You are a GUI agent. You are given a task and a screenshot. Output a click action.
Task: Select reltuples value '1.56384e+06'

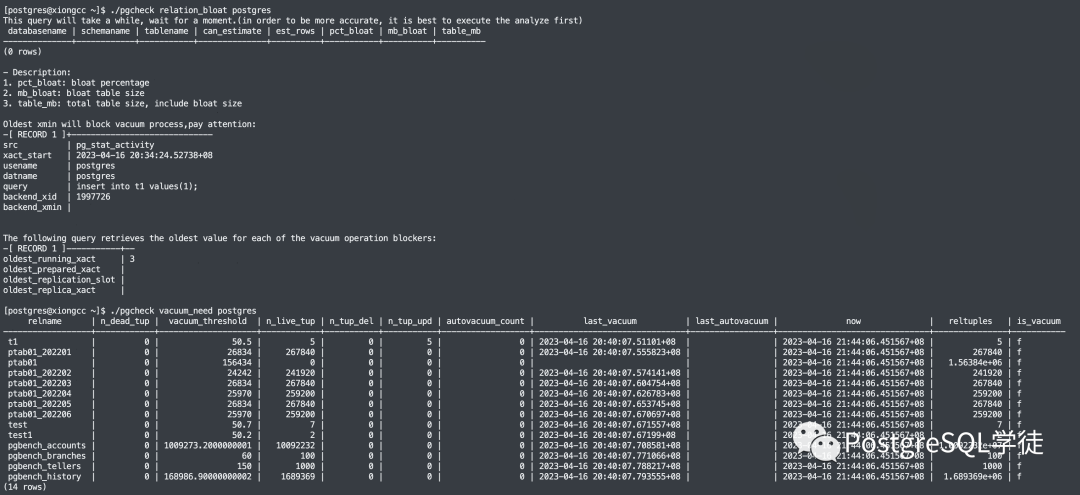975,363
